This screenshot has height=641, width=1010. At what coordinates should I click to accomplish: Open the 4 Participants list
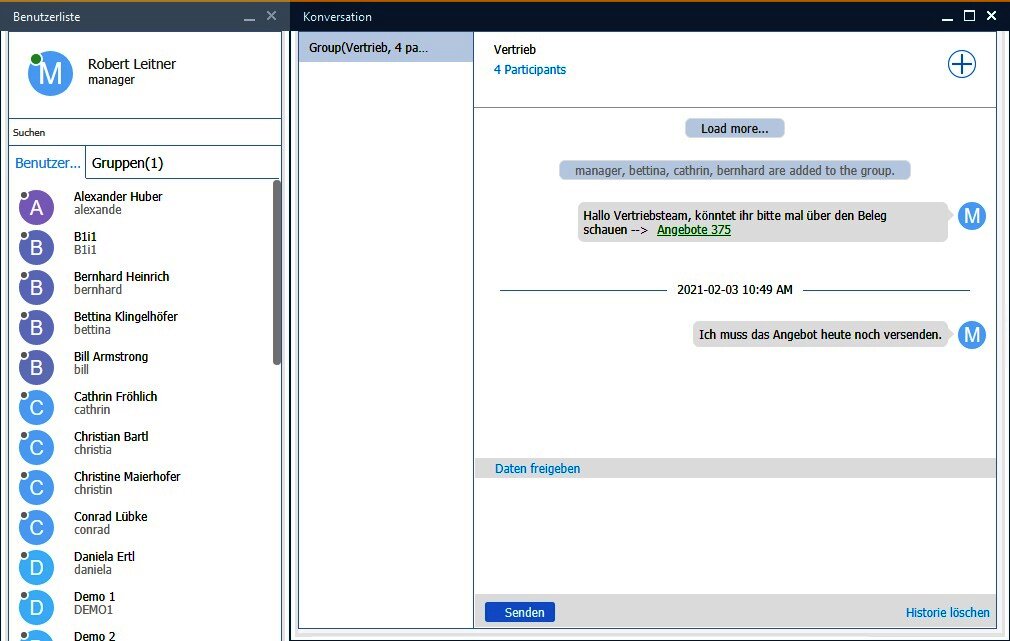coord(529,70)
